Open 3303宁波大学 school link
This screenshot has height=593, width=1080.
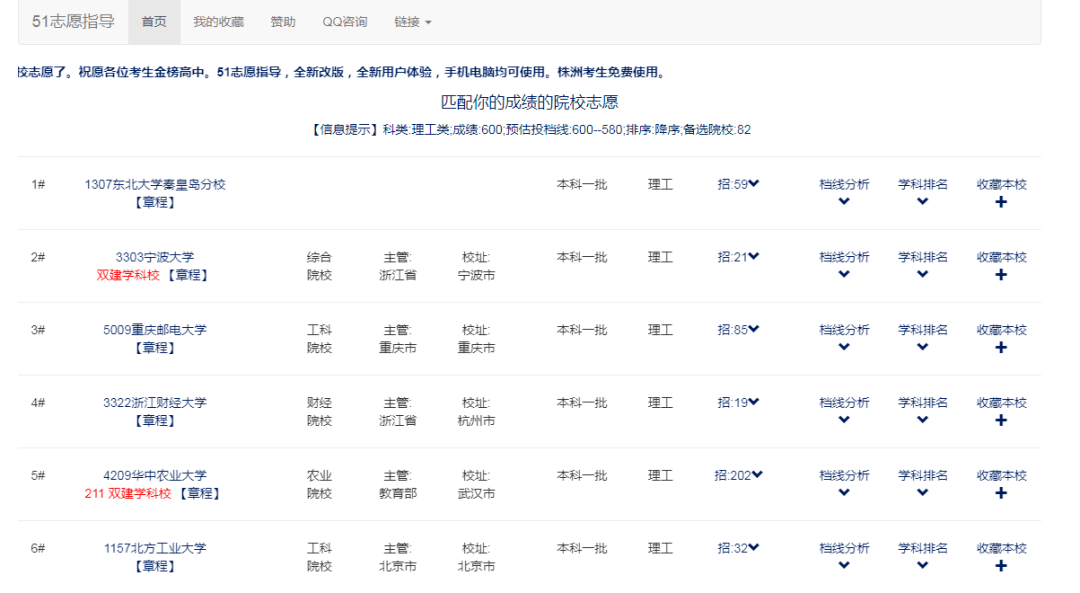(x=154, y=257)
